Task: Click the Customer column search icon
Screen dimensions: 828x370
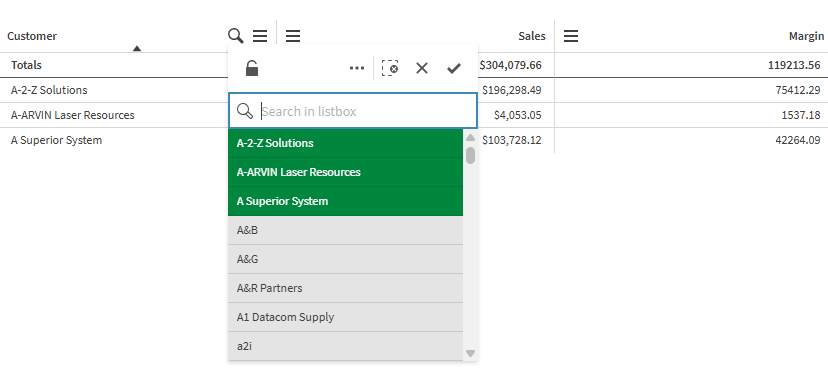Action: pos(236,36)
